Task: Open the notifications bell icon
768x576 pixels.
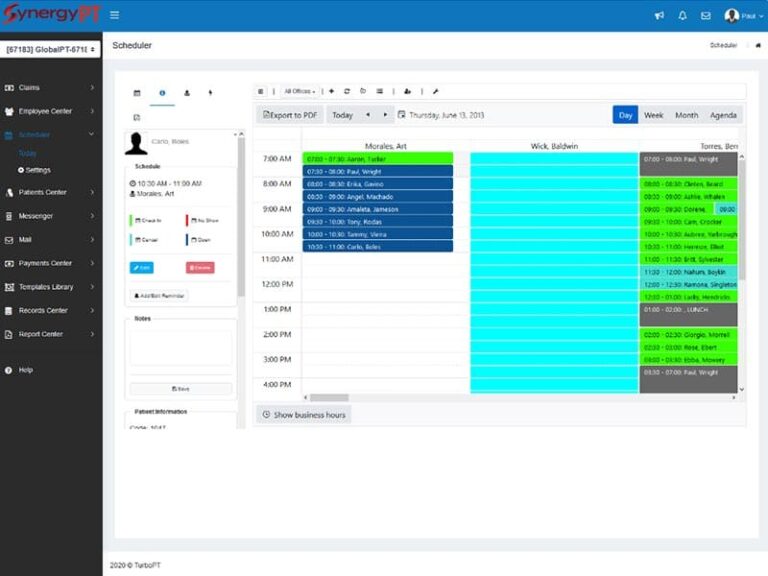Action: click(682, 16)
